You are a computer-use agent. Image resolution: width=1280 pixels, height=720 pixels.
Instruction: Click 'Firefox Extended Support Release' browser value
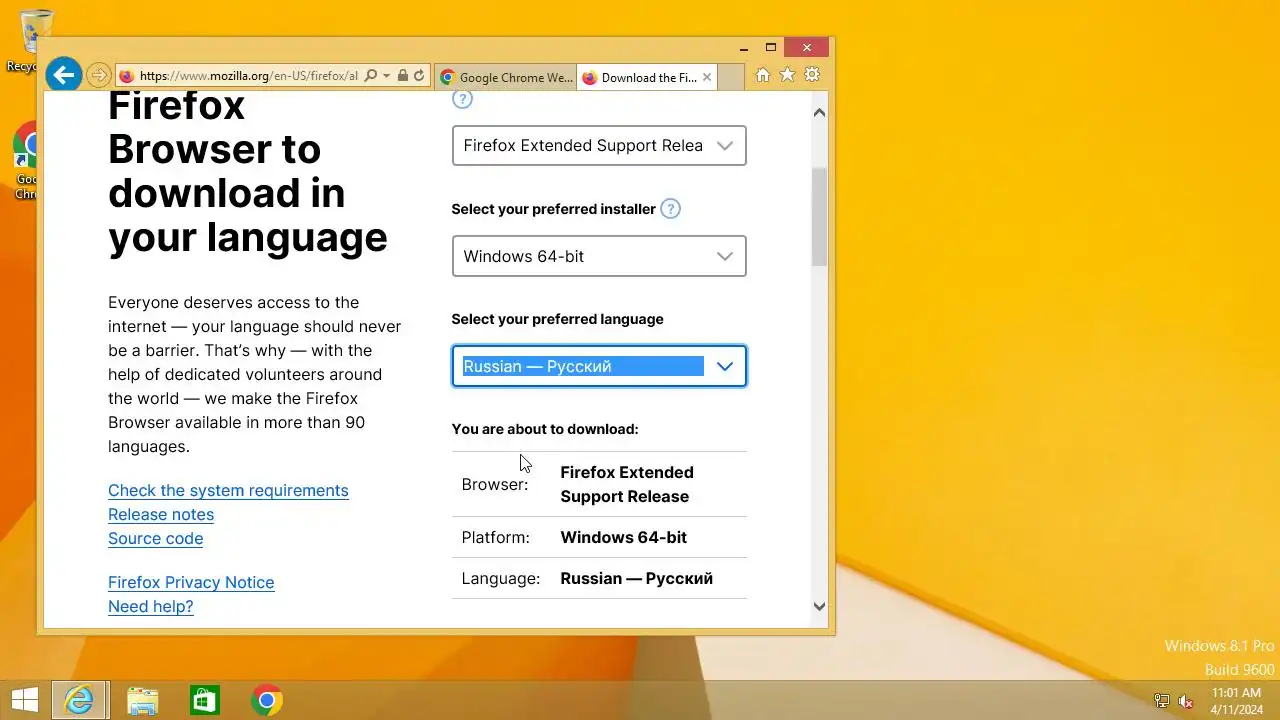[627, 484]
